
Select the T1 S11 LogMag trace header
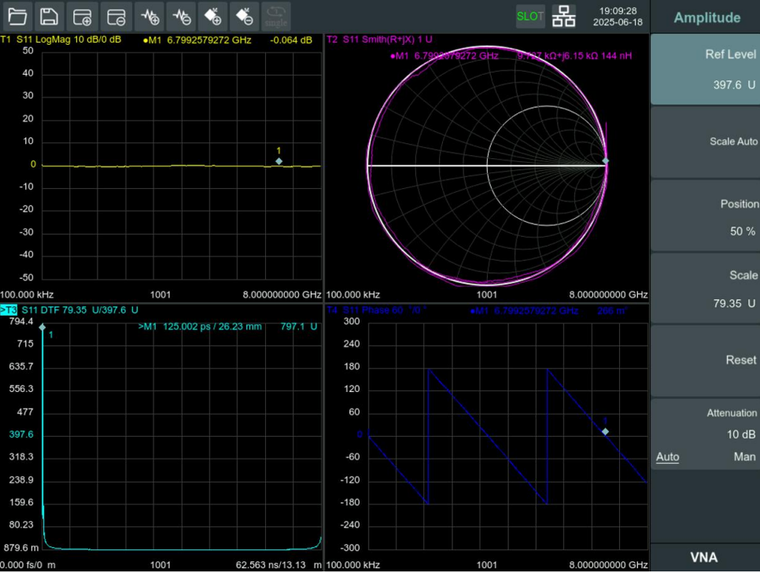(61, 40)
